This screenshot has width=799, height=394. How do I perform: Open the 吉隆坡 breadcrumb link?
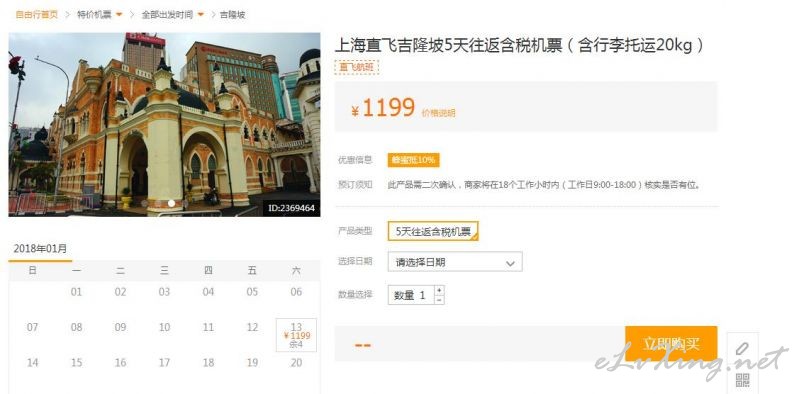pyautogui.click(x=232, y=15)
